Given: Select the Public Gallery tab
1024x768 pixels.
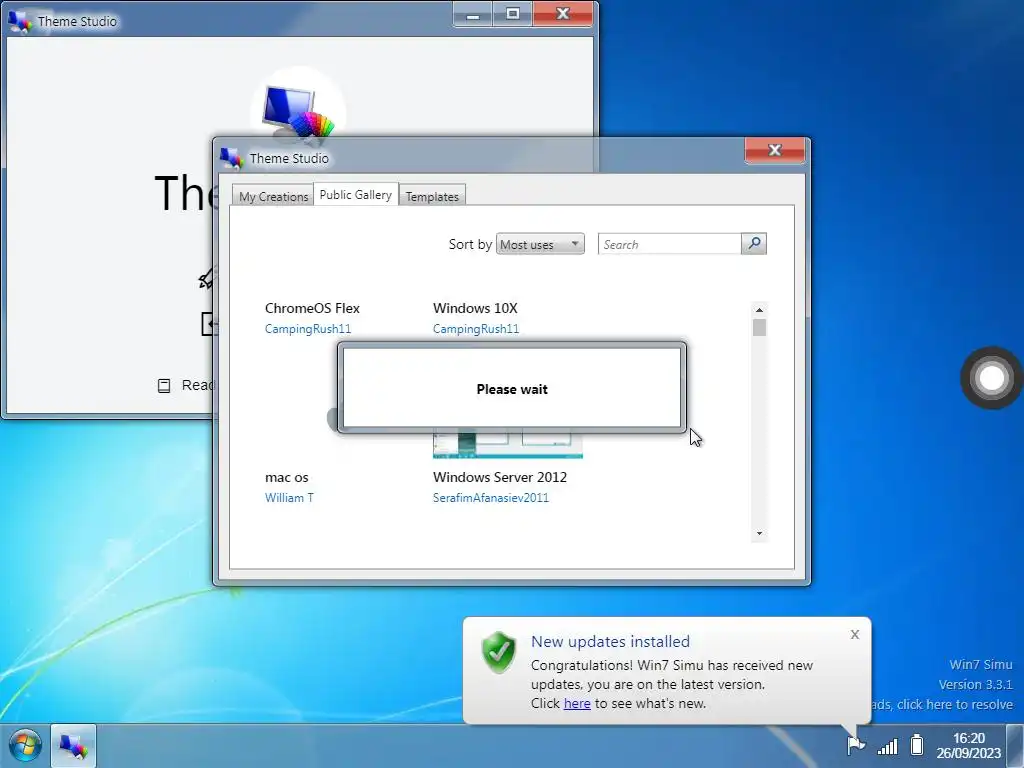Looking at the screenshot, I should [356, 195].
